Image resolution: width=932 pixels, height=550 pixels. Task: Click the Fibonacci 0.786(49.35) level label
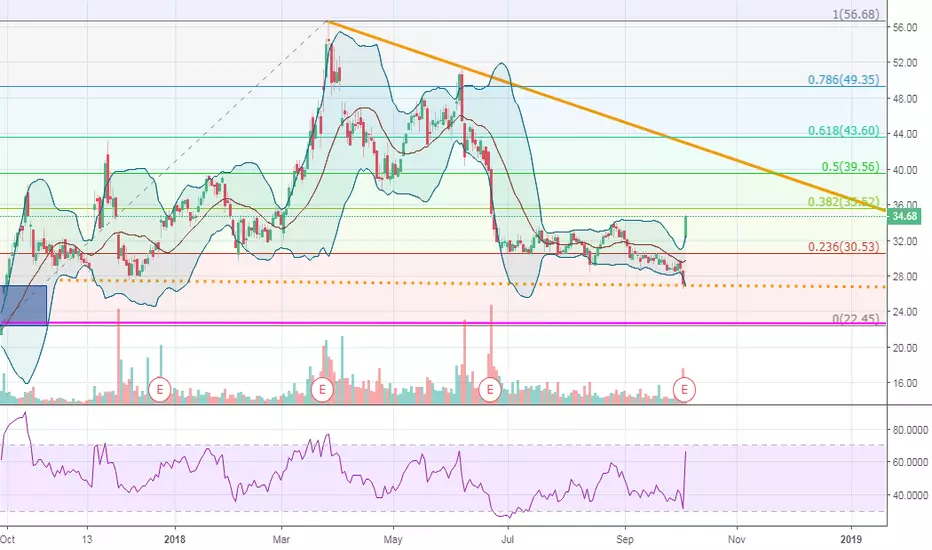pyautogui.click(x=843, y=80)
